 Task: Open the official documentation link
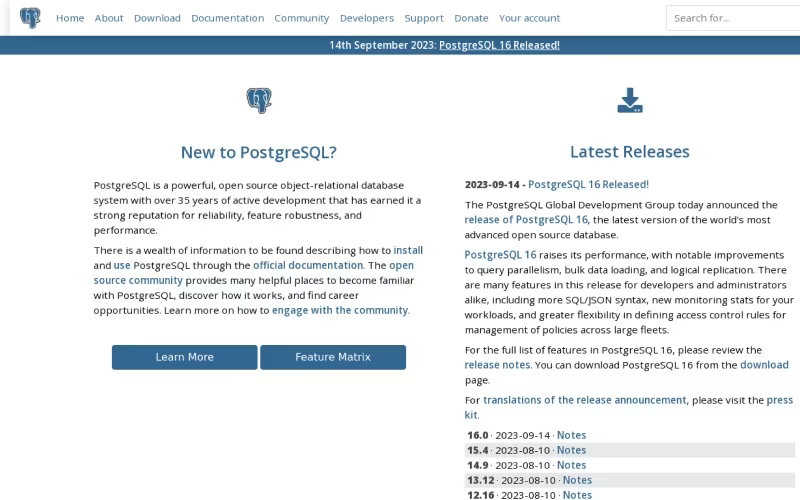pos(308,265)
